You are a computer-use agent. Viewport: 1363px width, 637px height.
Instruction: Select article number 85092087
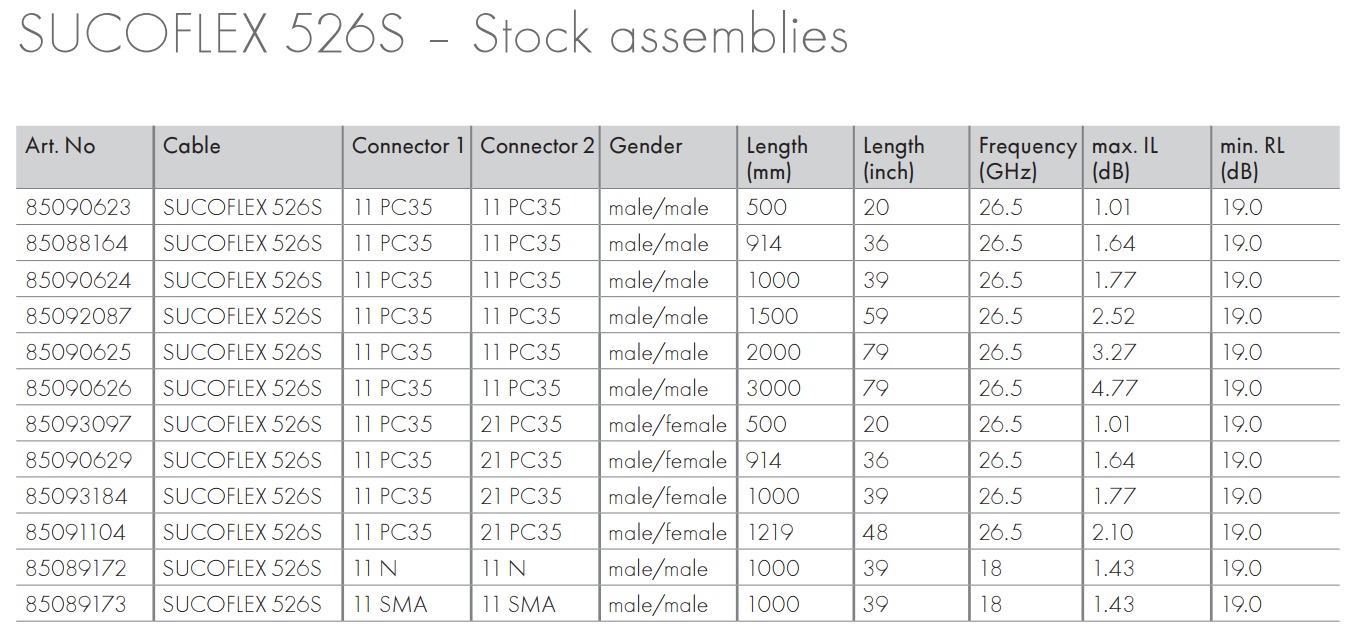pos(78,316)
